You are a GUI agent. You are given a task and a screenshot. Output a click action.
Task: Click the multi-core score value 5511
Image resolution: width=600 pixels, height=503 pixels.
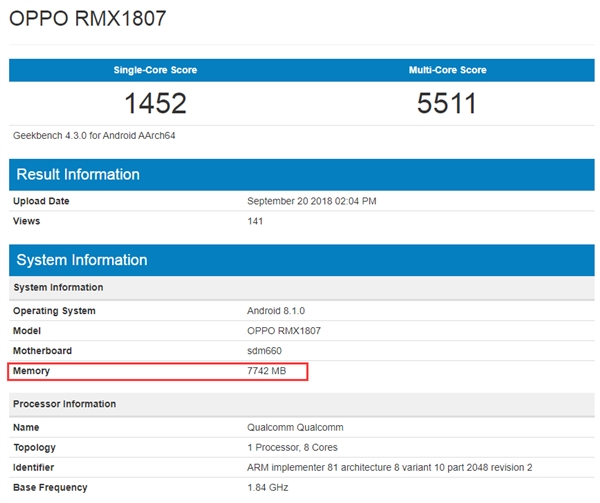point(448,102)
